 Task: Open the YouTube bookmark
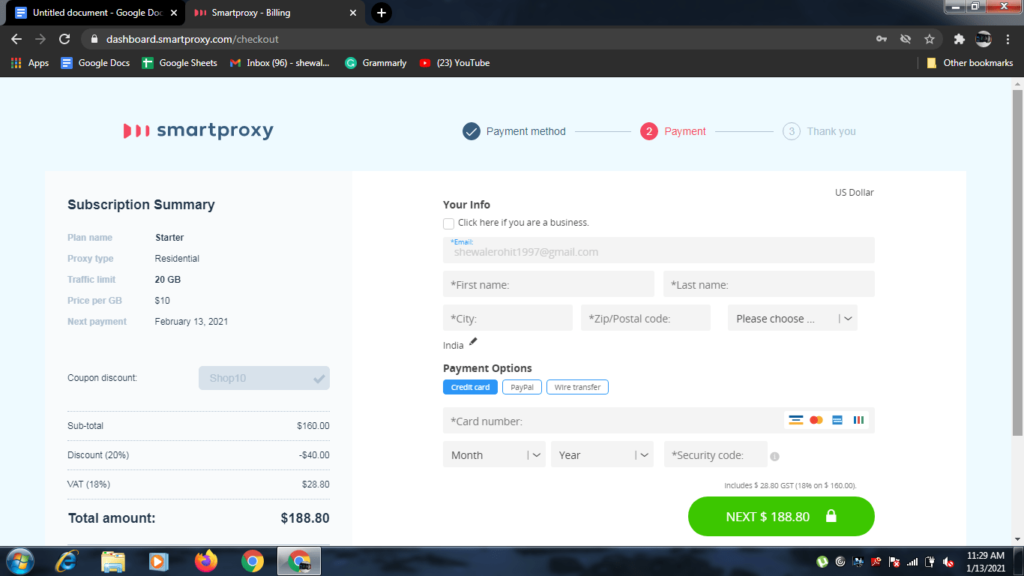click(455, 63)
